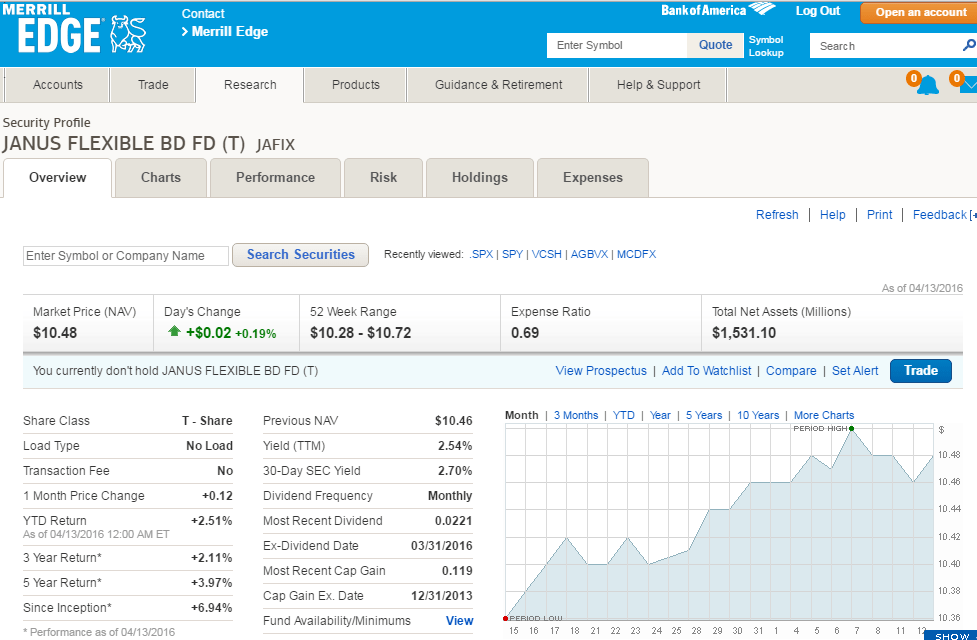Open the Holdings tab

(479, 177)
